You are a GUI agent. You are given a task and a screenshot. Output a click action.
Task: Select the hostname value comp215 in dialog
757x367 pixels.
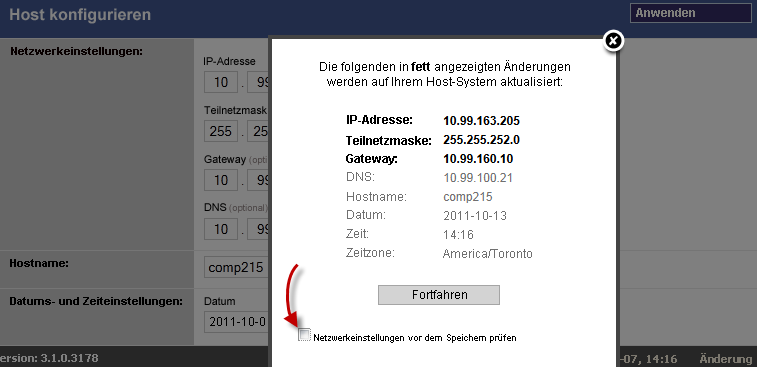pos(468,197)
